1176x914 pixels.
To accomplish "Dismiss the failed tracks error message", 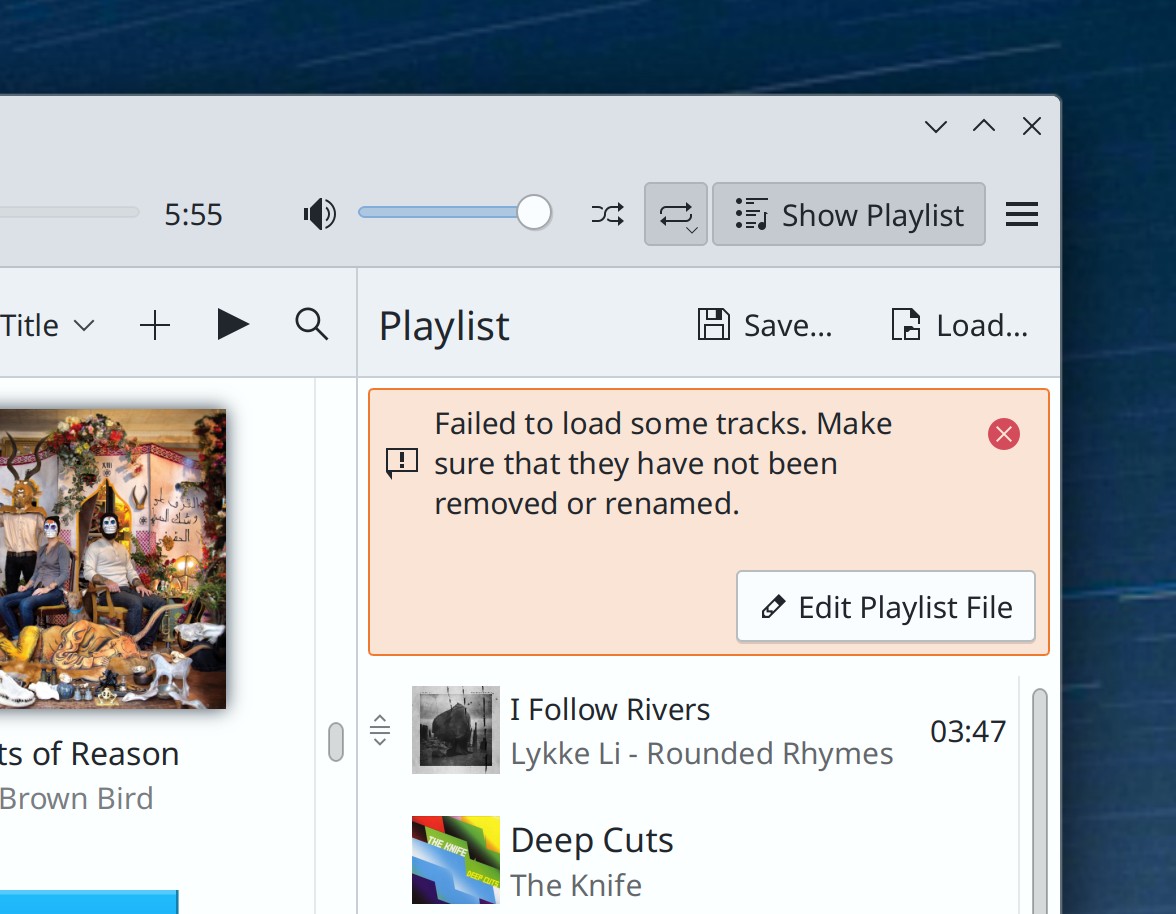I will click(x=1003, y=433).
